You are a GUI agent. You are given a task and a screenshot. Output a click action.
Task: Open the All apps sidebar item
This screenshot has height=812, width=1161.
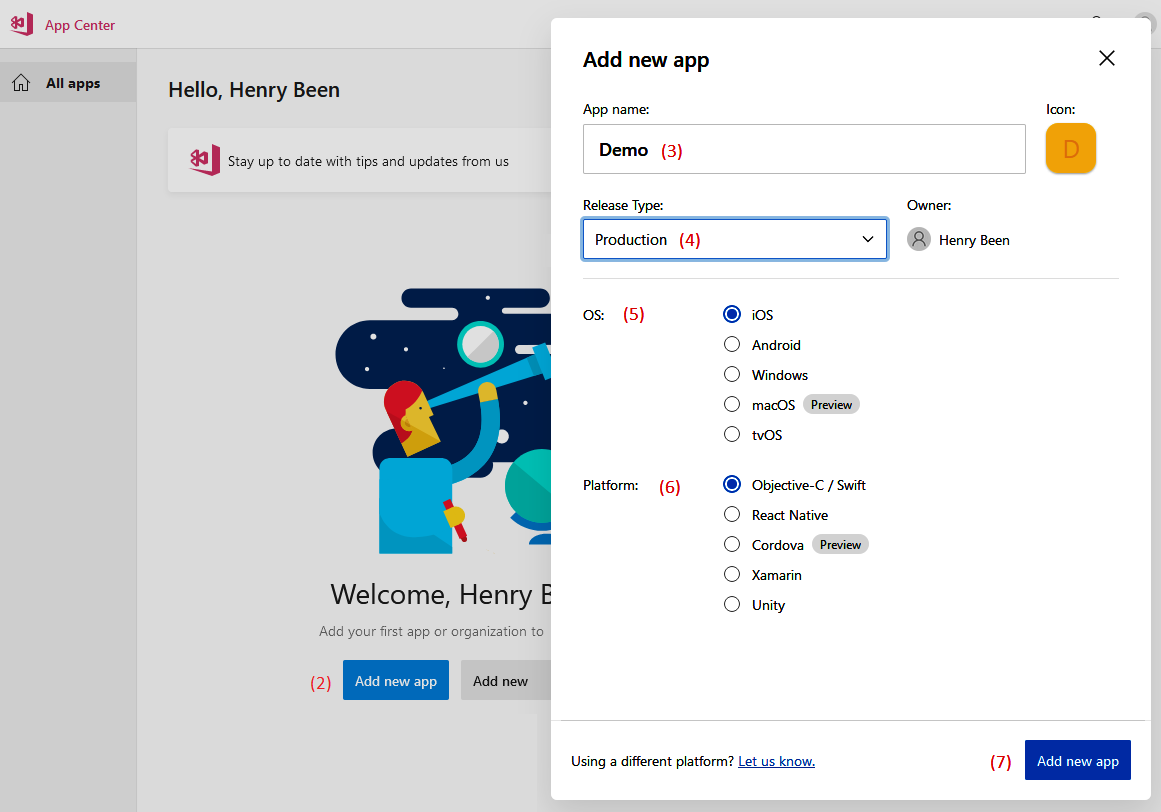pyautogui.click(x=68, y=83)
